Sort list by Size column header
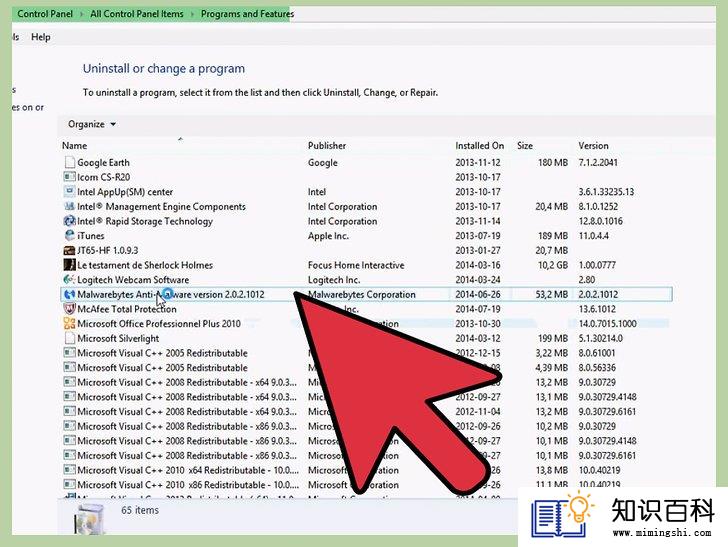Viewport: 728px width, 547px height. point(525,146)
